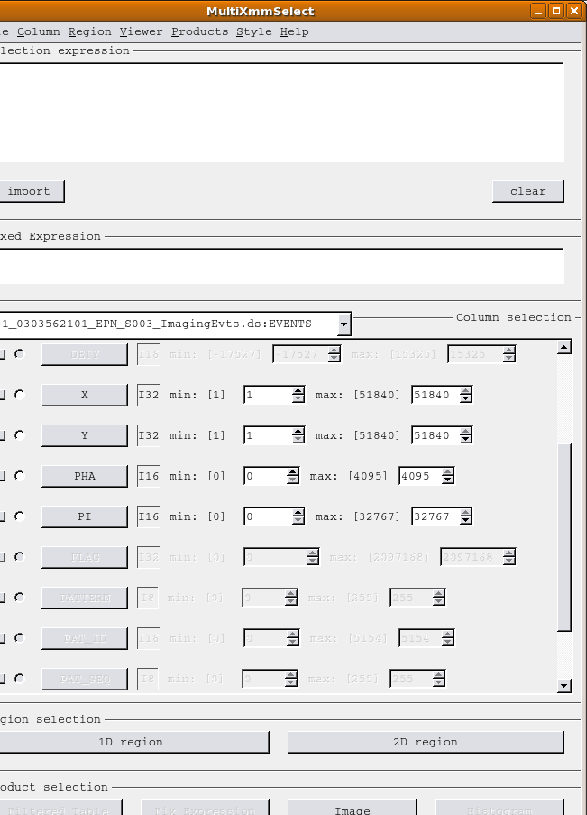Close the MultiXmmSelect window
Image resolution: width=587 pixels, height=815 pixels.
click(x=574, y=10)
